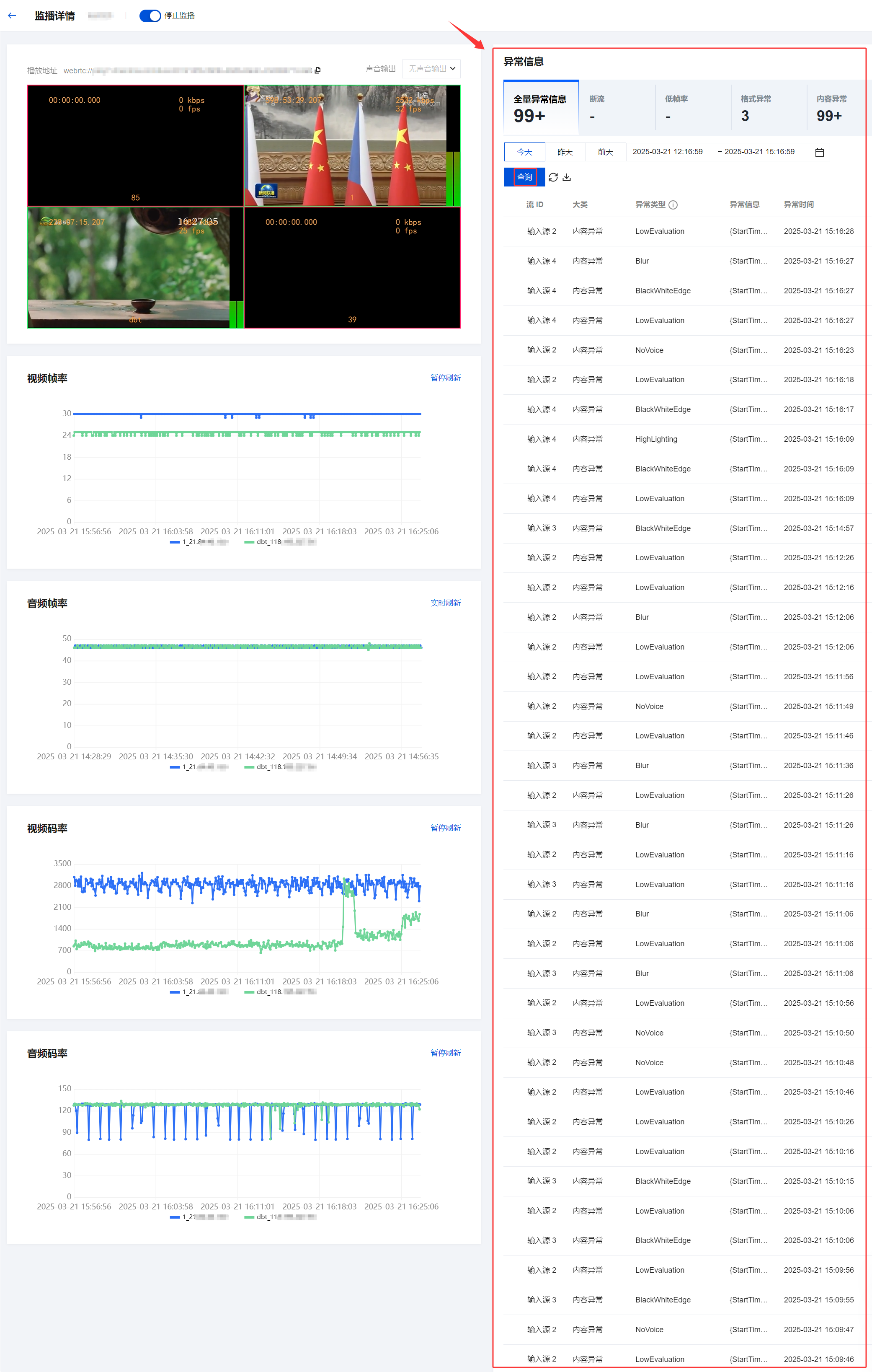872x1372 pixels.
Task: Click BlackWhiteEdge in the 15:14:57 row
Action: pyautogui.click(x=663, y=528)
